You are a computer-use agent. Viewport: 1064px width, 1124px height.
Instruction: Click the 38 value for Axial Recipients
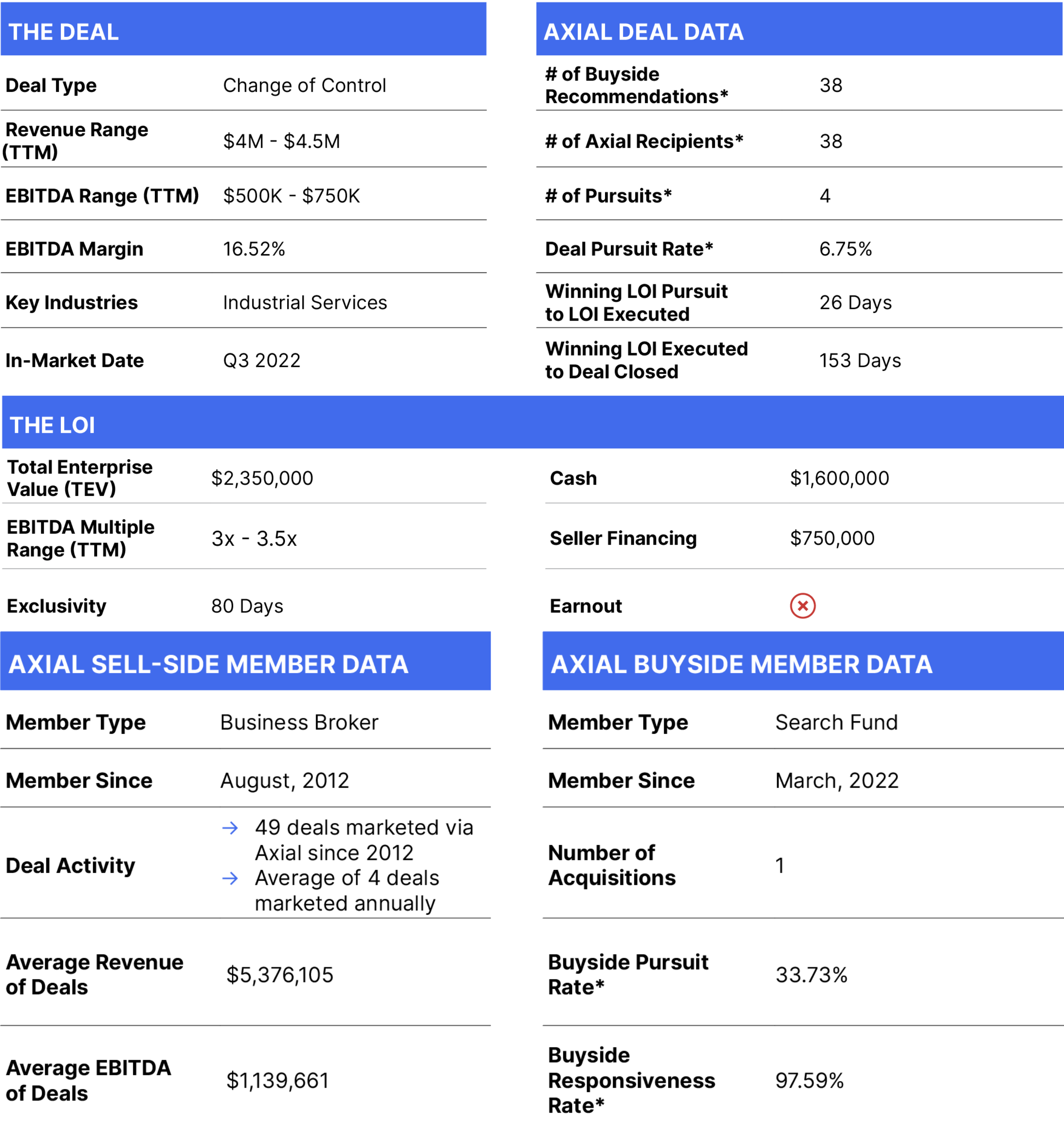click(831, 141)
